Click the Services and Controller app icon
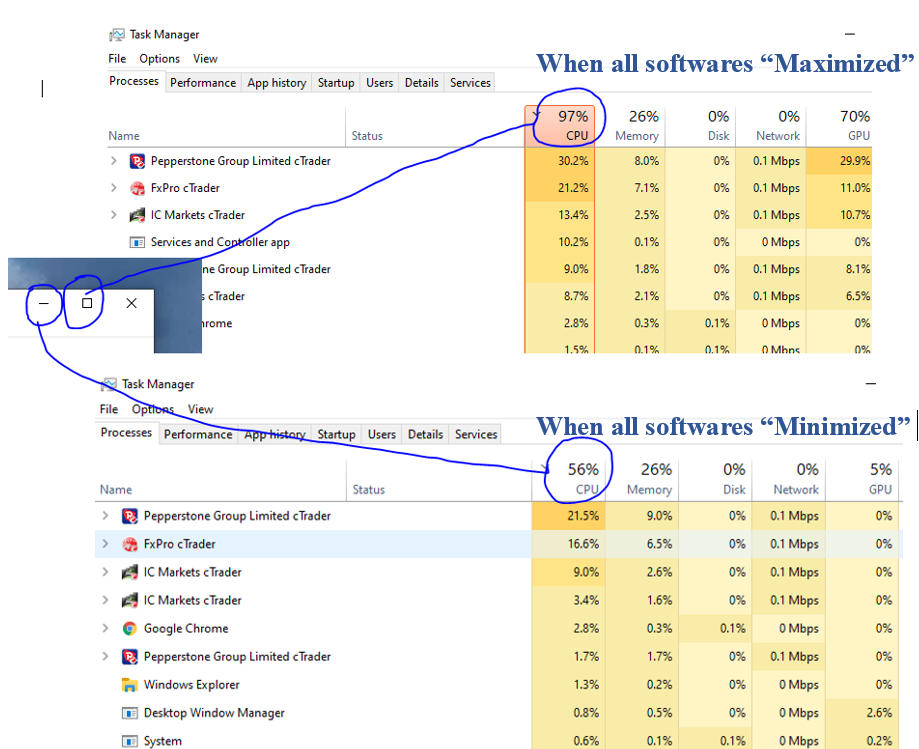This screenshot has height=749, width=919. [137, 242]
